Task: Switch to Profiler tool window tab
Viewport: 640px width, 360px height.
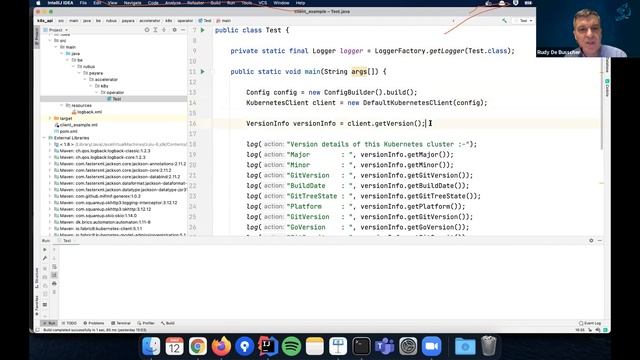Action: [x=146, y=323]
